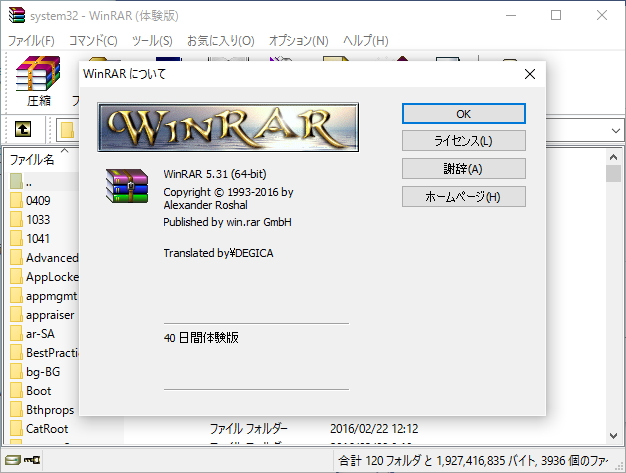Image resolution: width=626 pixels, height=473 pixels.
Task: Click the CatRoot date 2016/02/22 12:12
Action: pos(374,428)
